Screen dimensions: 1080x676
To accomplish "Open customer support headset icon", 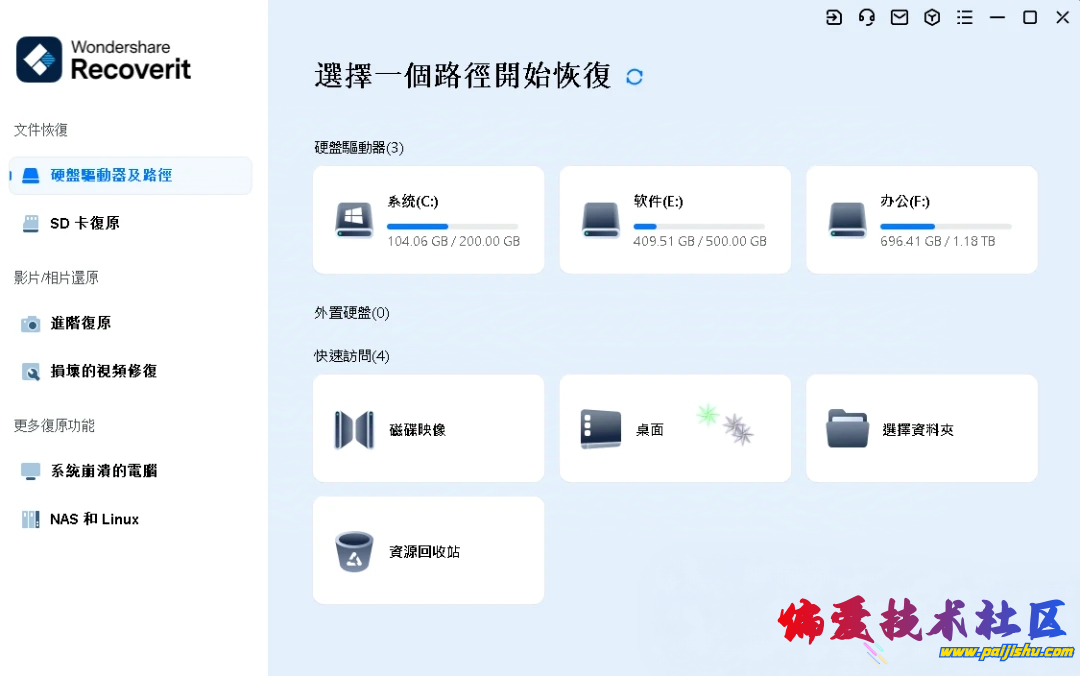I will [x=867, y=17].
